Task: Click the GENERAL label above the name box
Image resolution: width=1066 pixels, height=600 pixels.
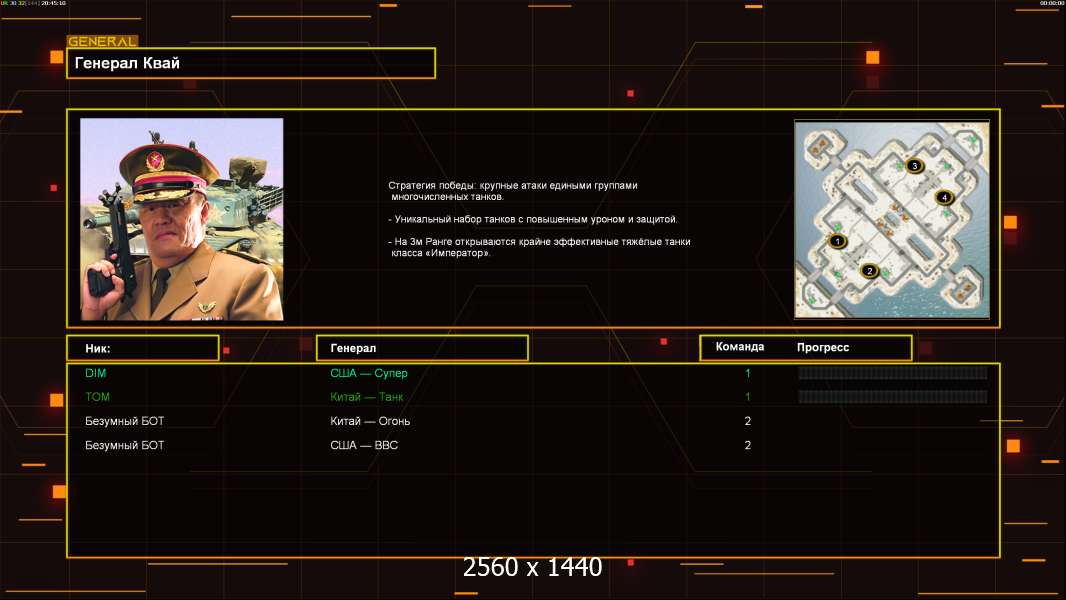Action: click(x=102, y=42)
